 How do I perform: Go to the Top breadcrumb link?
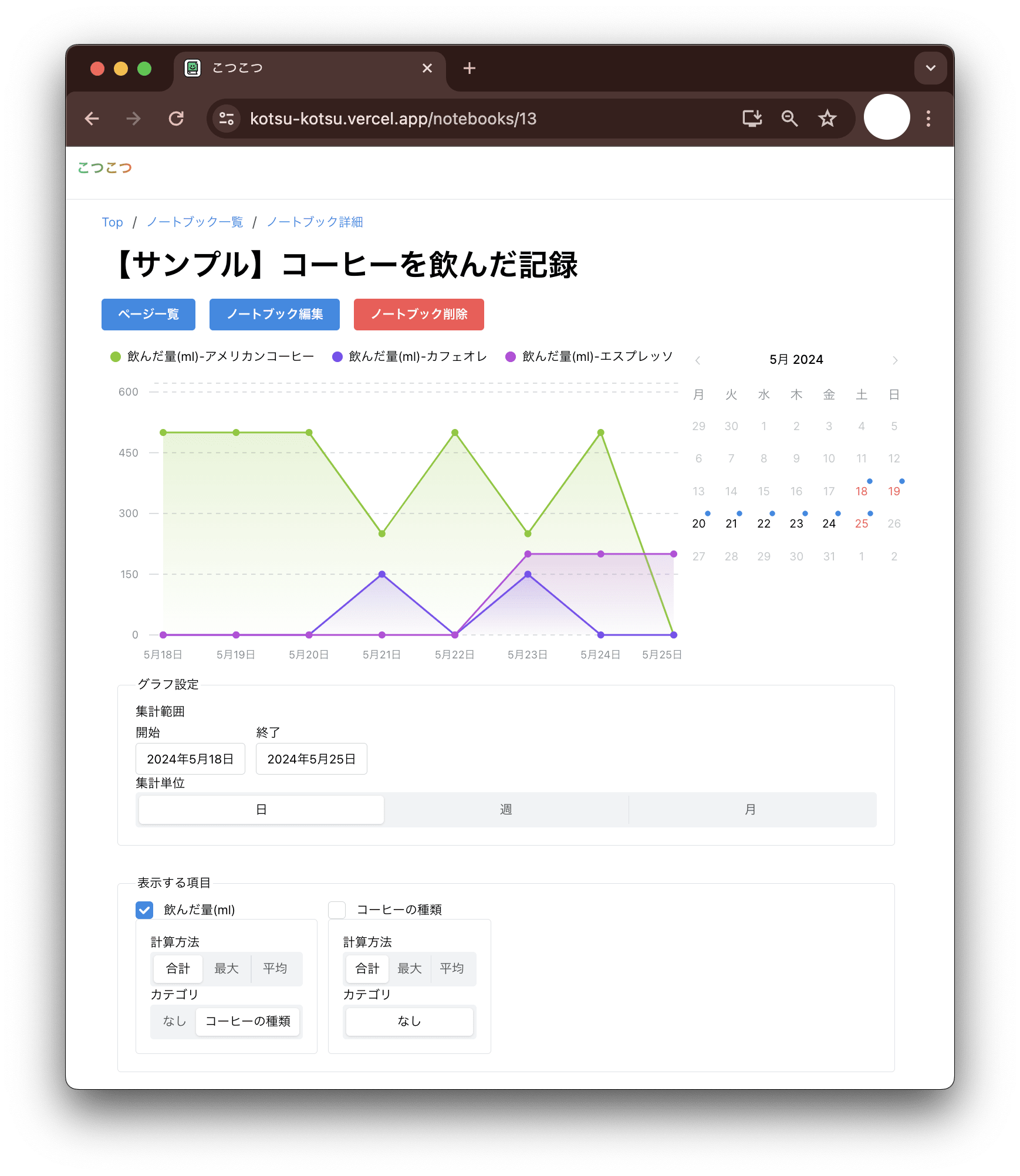(113, 222)
